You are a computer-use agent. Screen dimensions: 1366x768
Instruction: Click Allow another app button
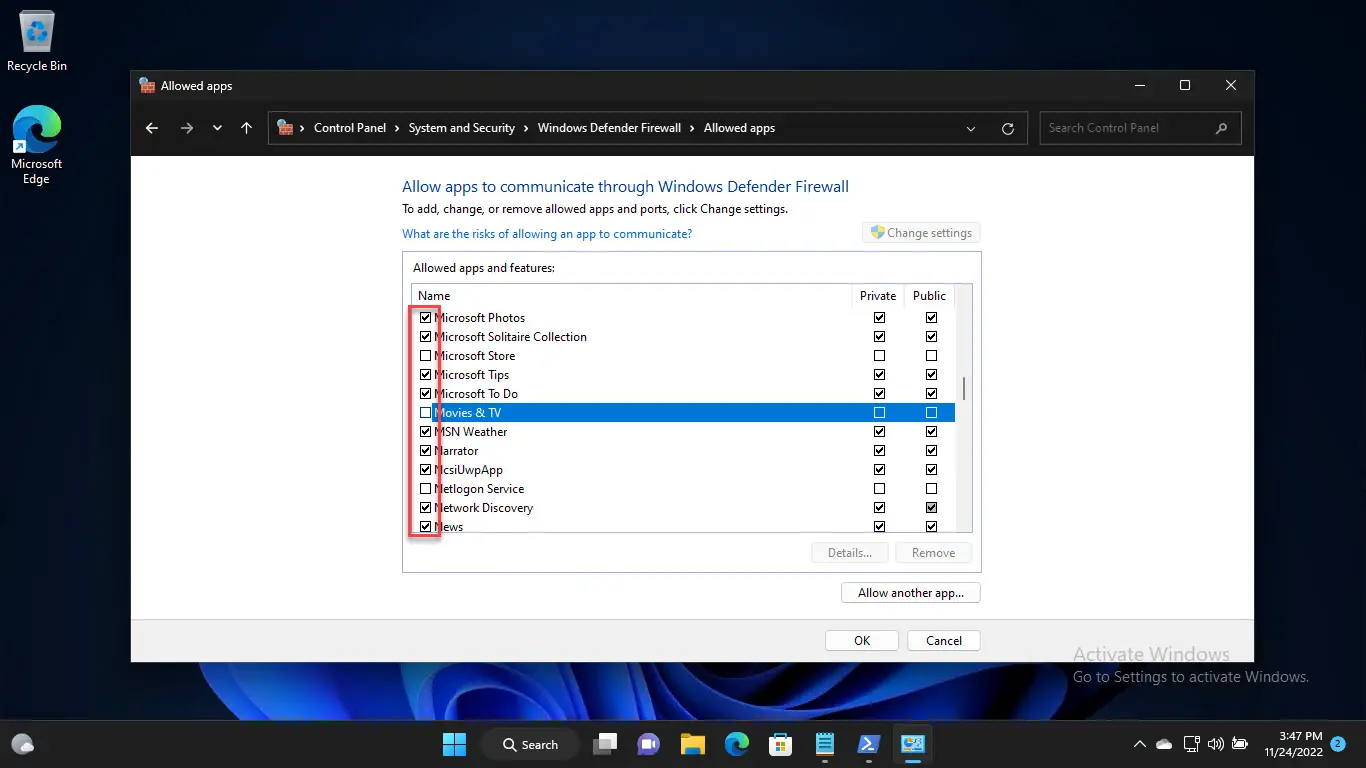pyautogui.click(x=911, y=593)
